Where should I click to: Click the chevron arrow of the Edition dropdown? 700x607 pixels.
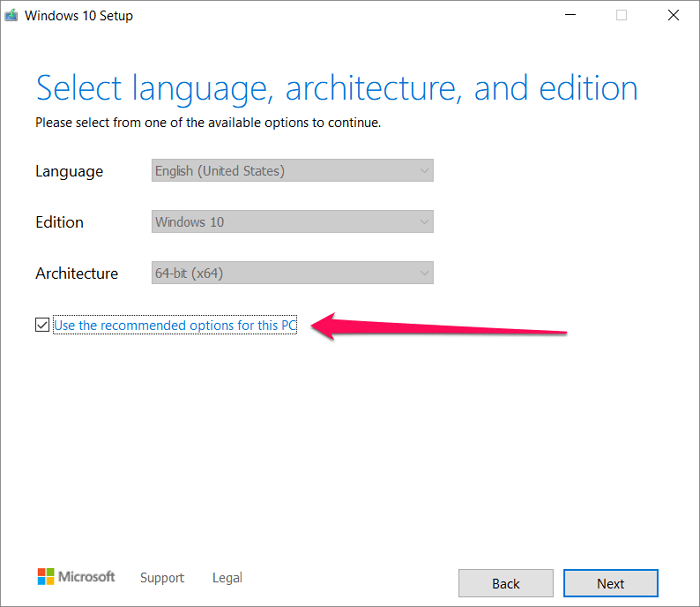click(x=424, y=222)
